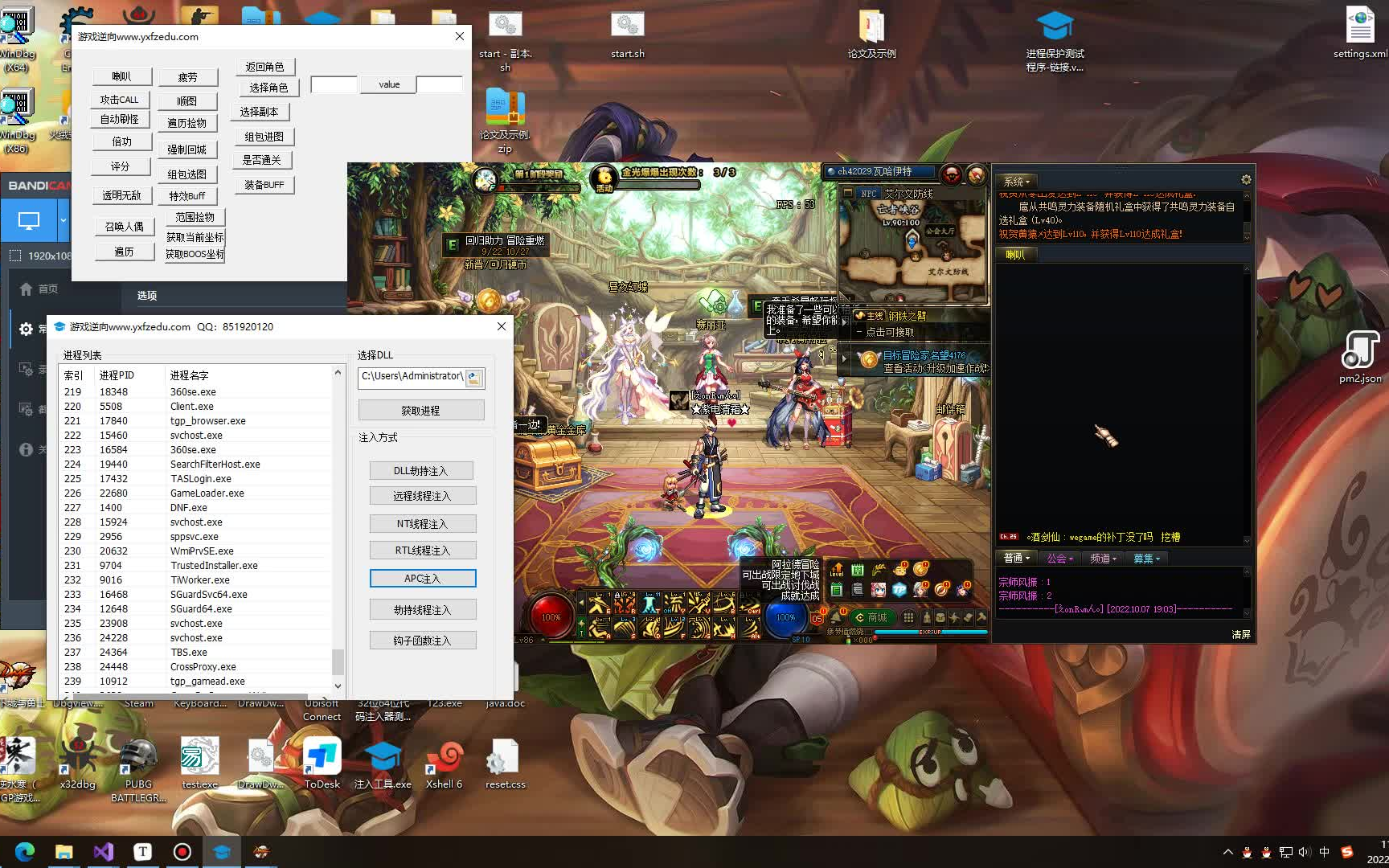Click the 活动 event pouch icon
This screenshot has height=868, width=1389.
click(604, 178)
